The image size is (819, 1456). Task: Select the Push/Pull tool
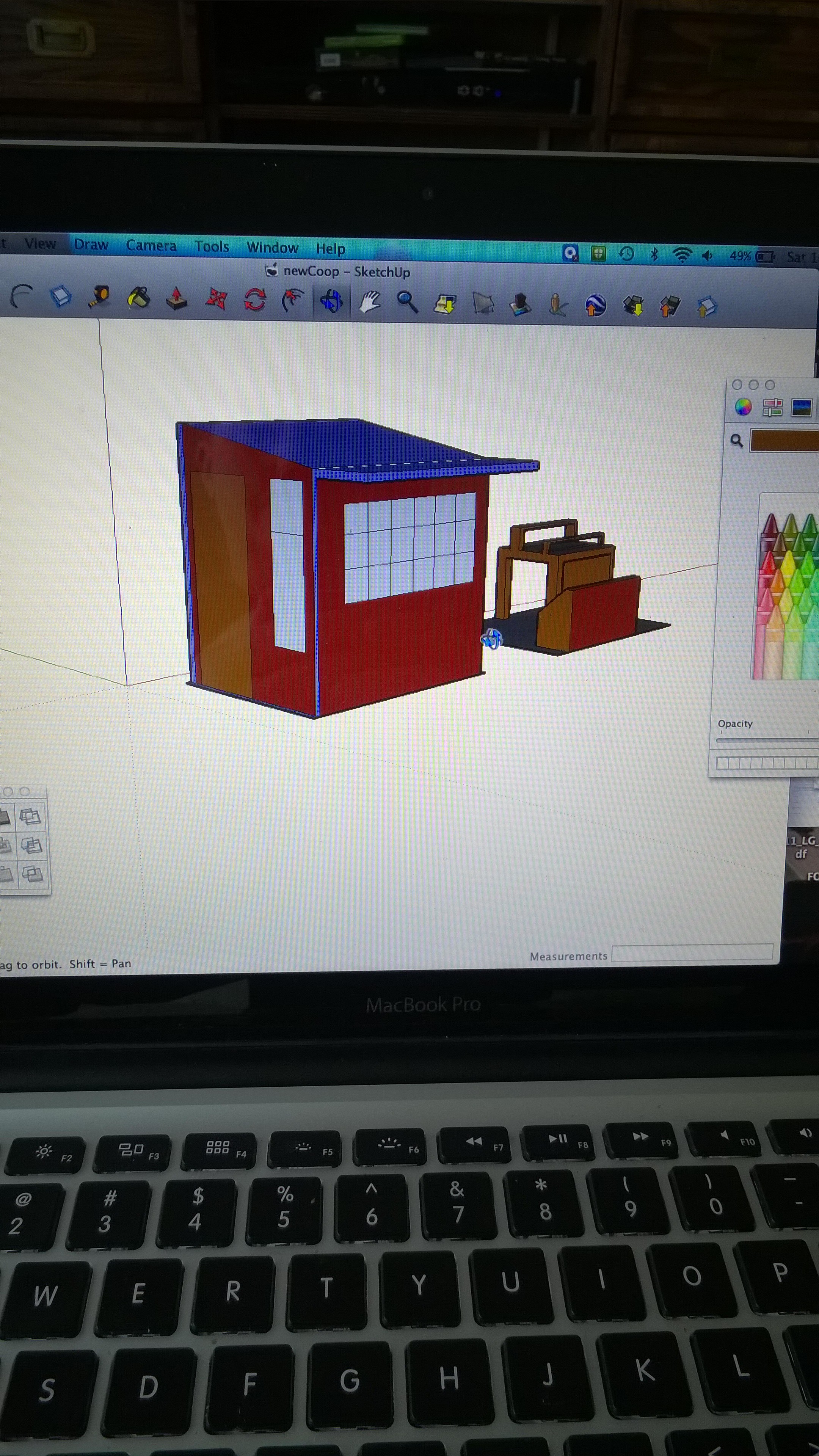177,298
